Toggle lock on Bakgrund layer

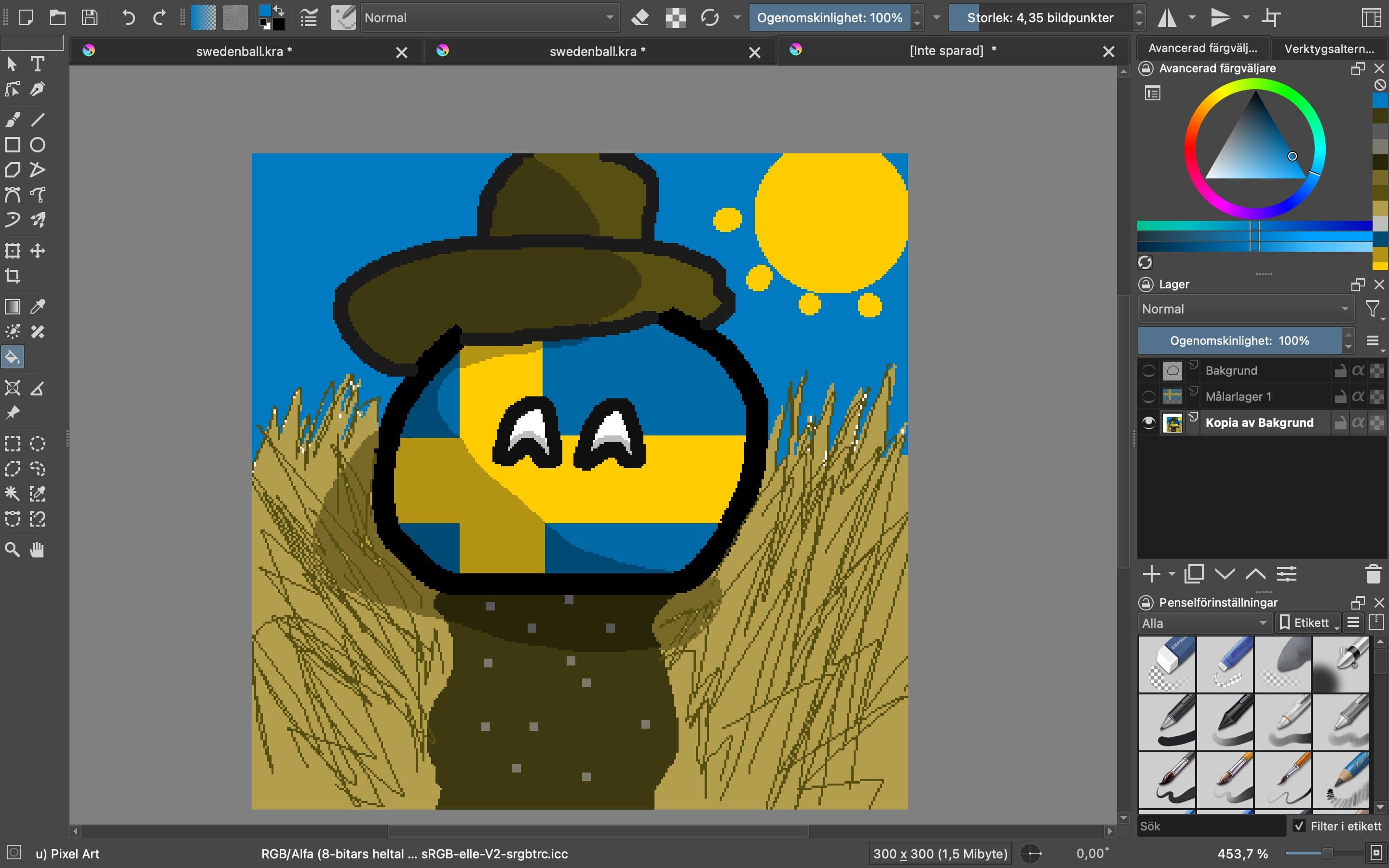1340,370
